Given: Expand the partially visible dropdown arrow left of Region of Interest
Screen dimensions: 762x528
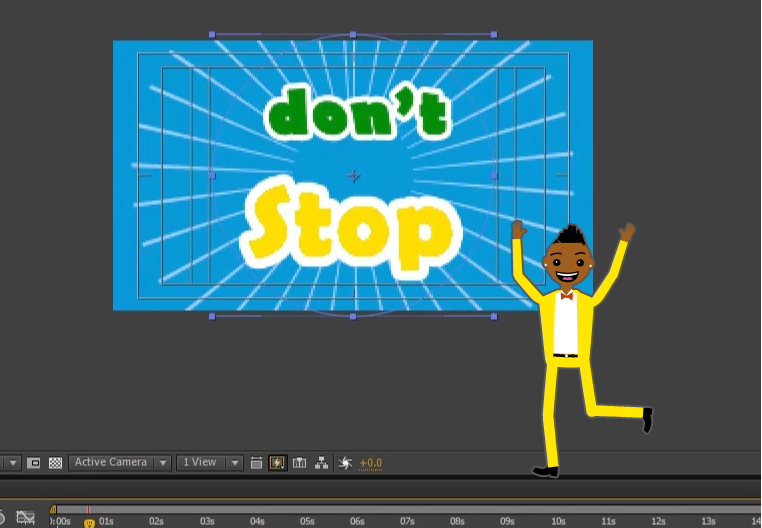Looking at the screenshot, I should (13, 463).
